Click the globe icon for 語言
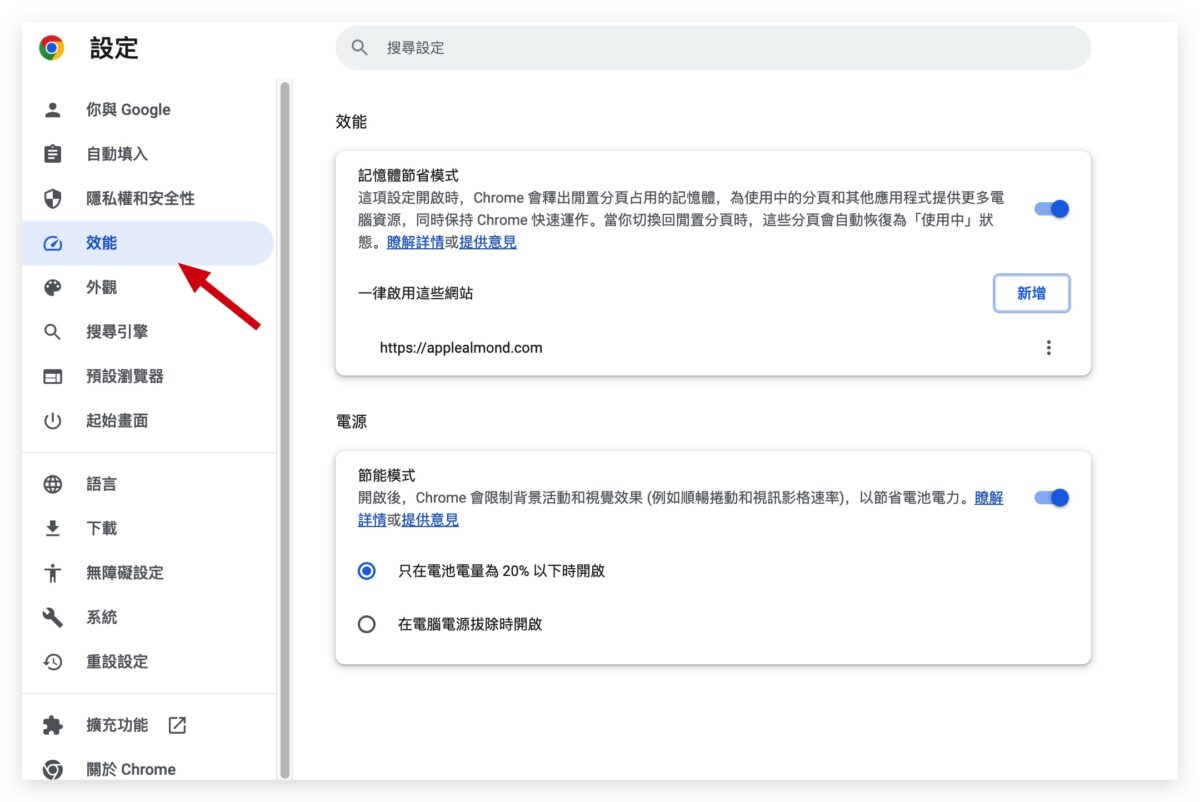The image size is (1200, 802). click(53, 484)
